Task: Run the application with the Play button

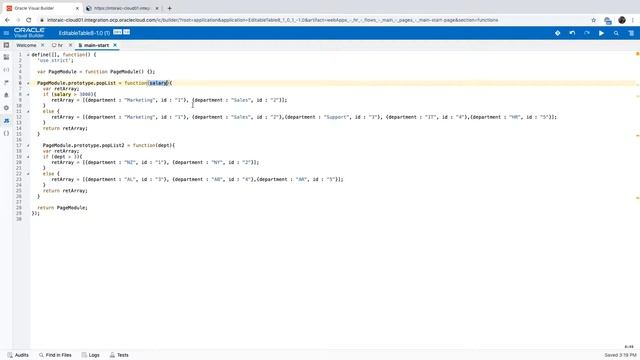Action: pos(601,33)
